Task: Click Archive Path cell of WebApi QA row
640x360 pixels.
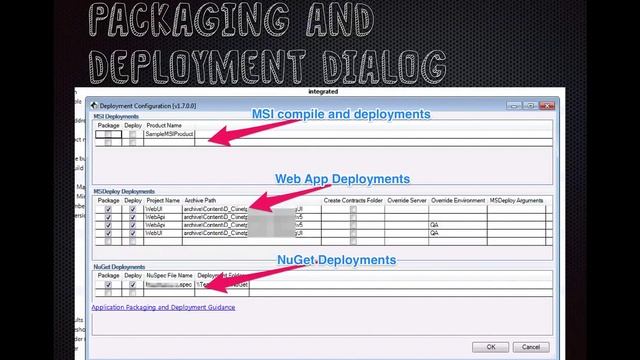Action: [252, 225]
